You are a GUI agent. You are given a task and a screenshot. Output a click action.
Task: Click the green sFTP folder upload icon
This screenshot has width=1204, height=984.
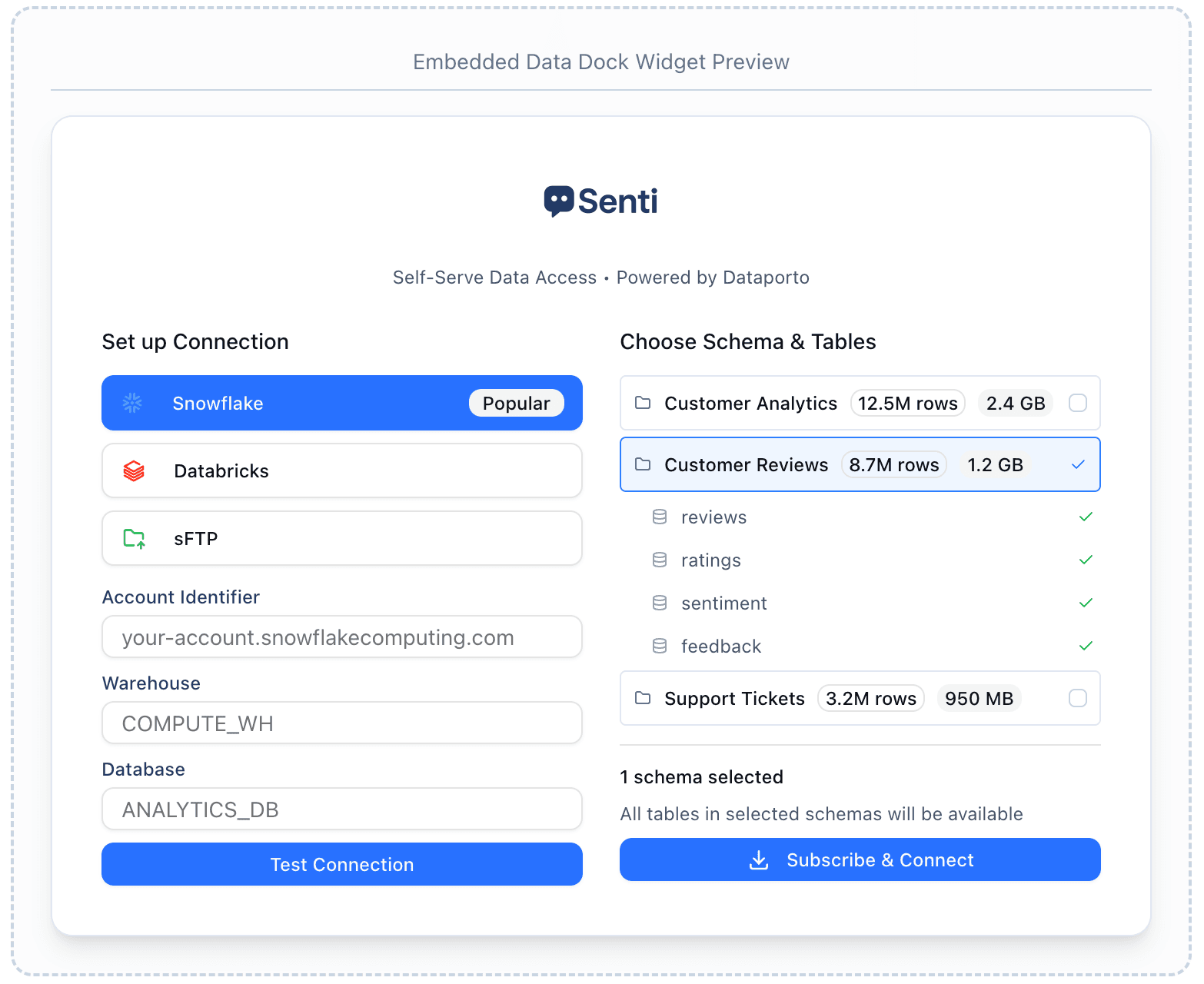pyautogui.click(x=134, y=538)
